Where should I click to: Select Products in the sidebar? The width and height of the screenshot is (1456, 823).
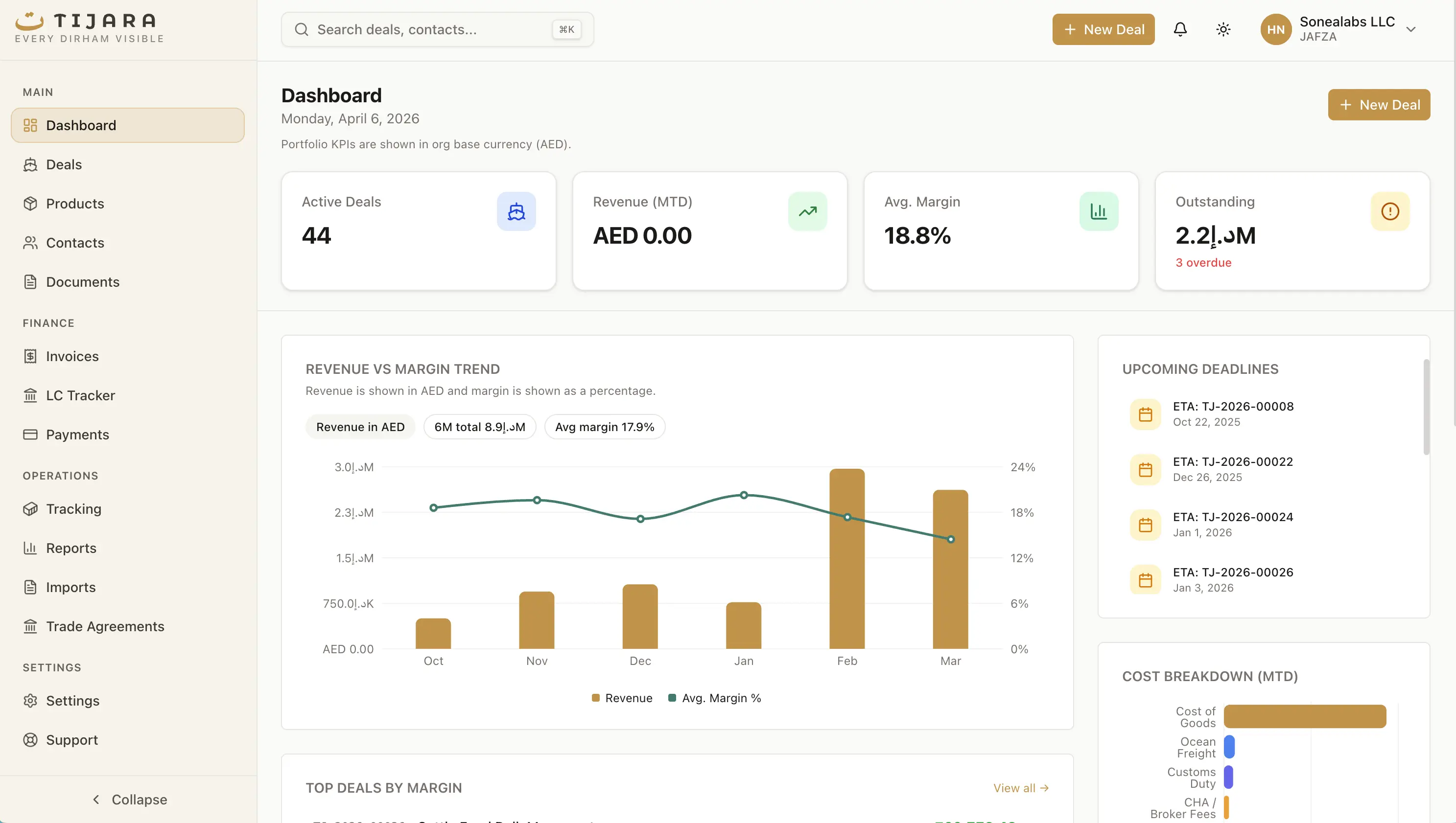pos(74,204)
